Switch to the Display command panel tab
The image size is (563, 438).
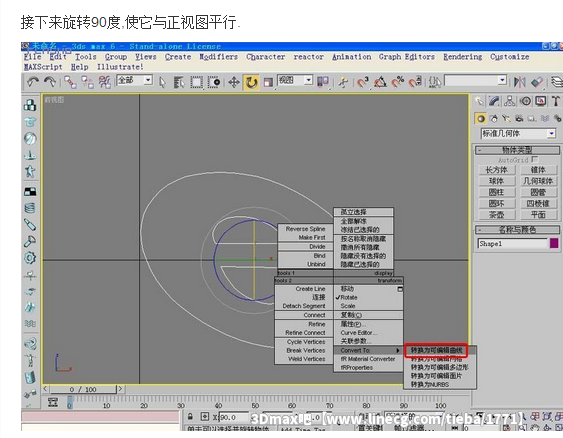tap(541, 101)
